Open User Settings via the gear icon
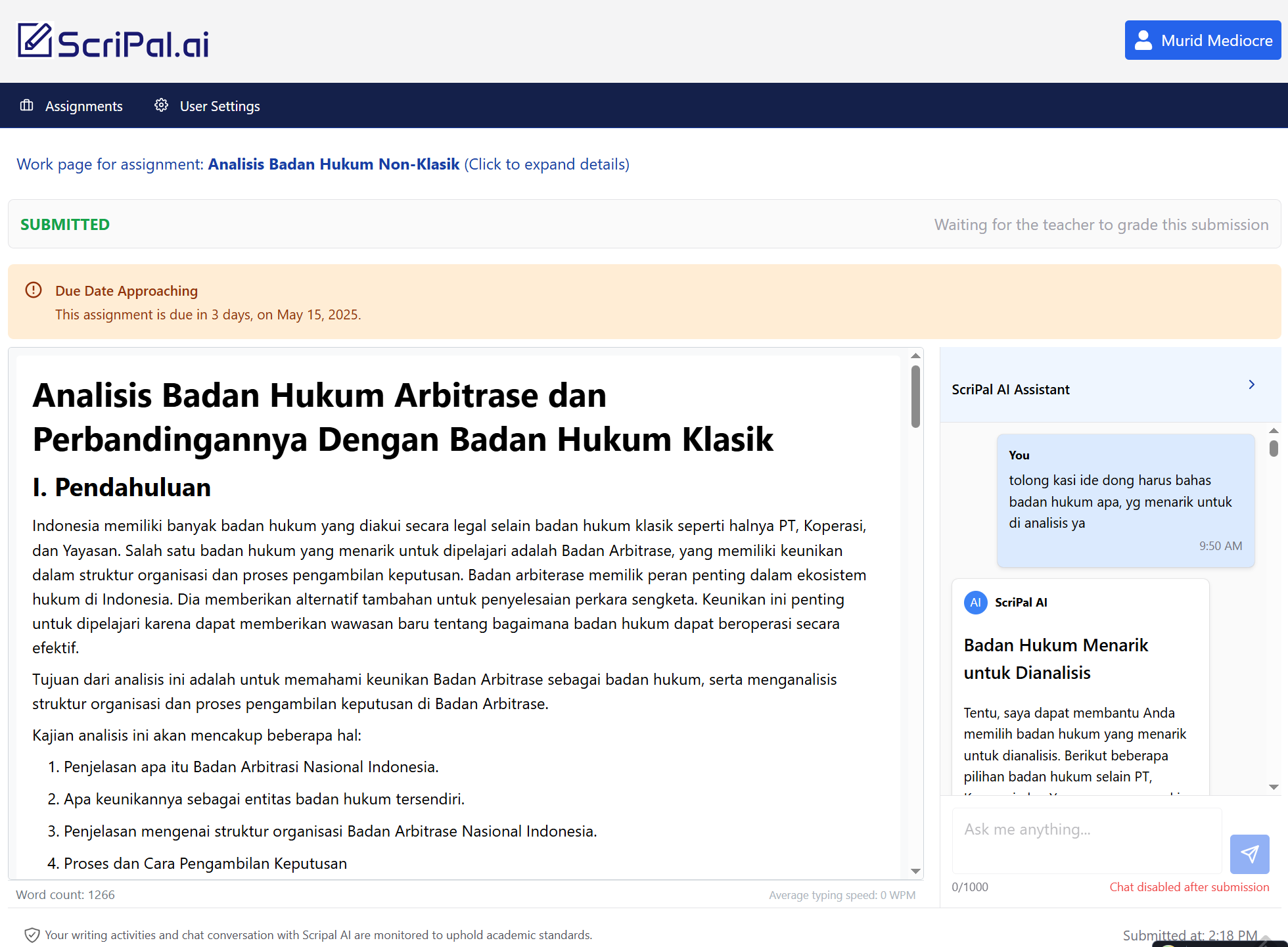This screenshot has width=1288, height=947. click(161, 104)
